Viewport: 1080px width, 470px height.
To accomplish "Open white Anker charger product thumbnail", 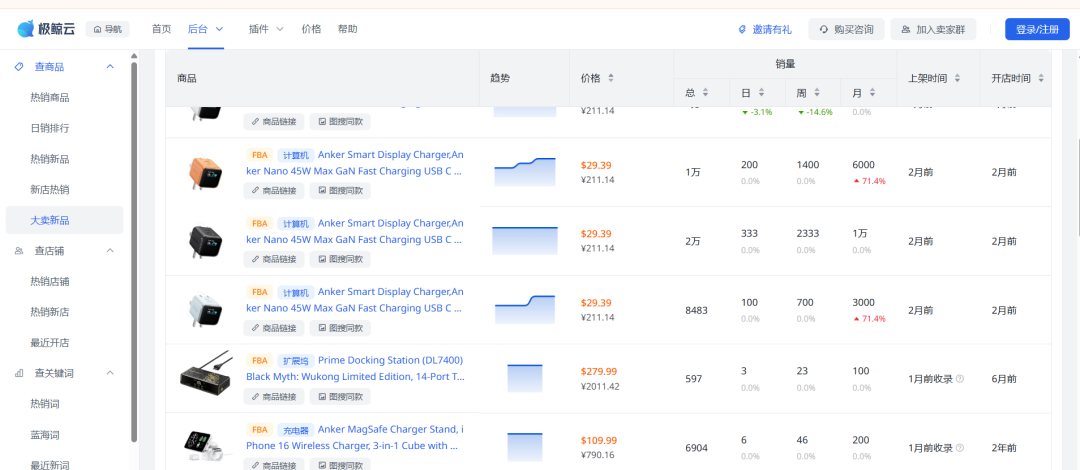I will coord(206,310).
